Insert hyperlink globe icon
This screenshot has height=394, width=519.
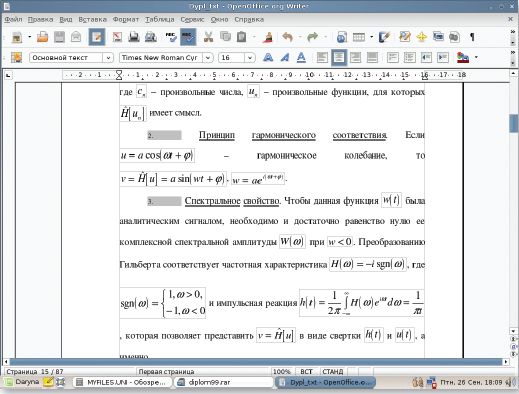(342, 37)
